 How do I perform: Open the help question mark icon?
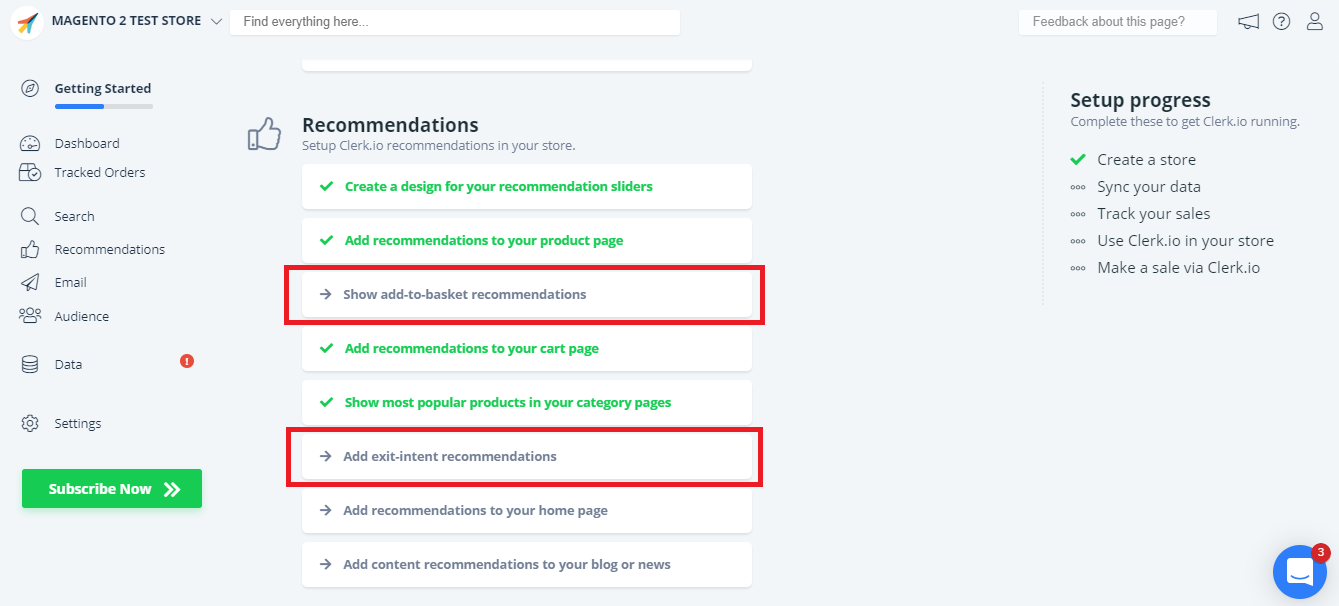[x=1281, y=22]
